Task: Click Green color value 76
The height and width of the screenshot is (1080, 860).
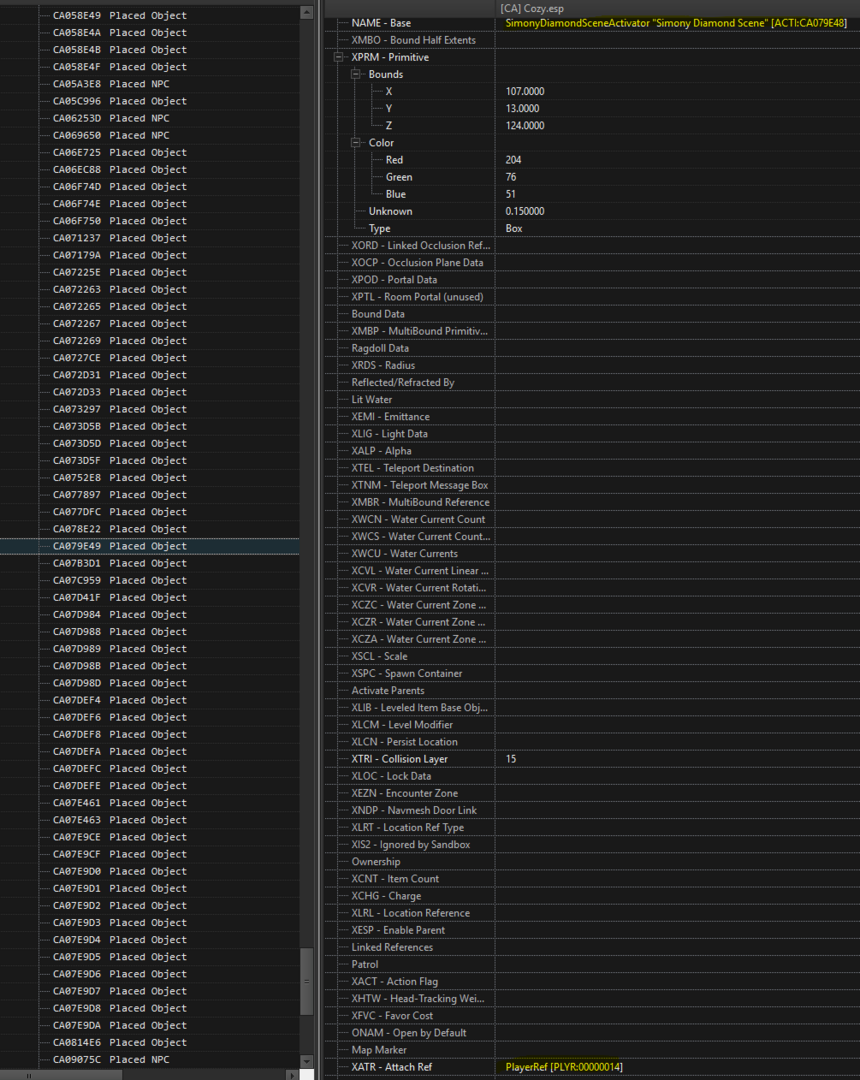Action: coord(511,177)
